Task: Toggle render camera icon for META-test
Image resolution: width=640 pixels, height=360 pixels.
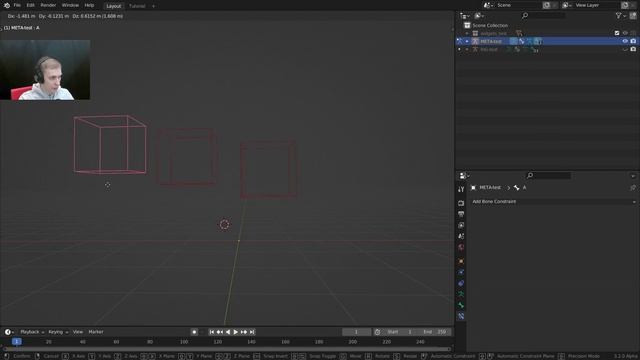Action: click(x=633, y=41)
